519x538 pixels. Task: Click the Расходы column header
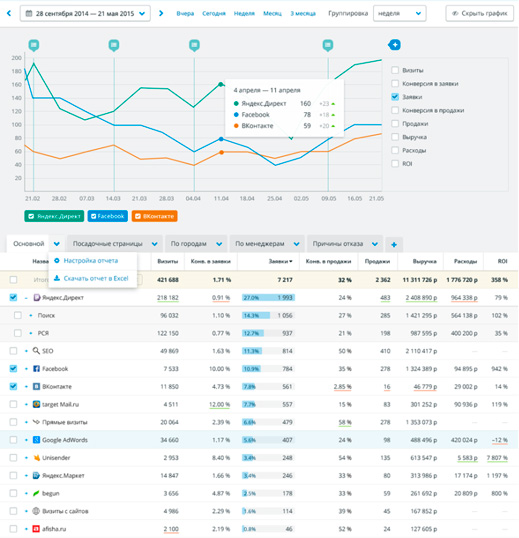[465, 261]
